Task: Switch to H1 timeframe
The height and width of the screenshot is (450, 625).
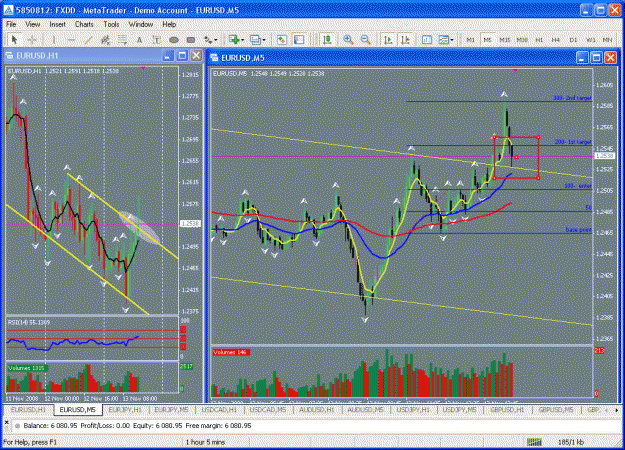Action: tap(539, 39)
